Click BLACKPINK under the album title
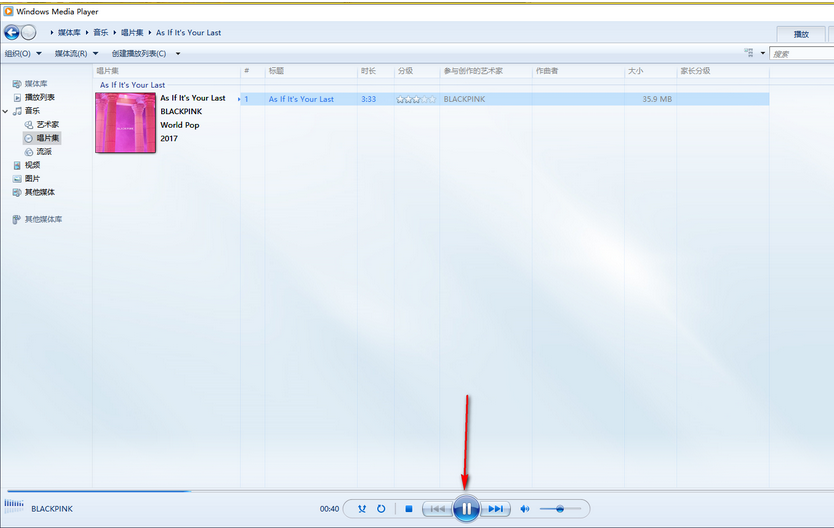This screenshot has width=834, height=528. click(x=181, y=112)
